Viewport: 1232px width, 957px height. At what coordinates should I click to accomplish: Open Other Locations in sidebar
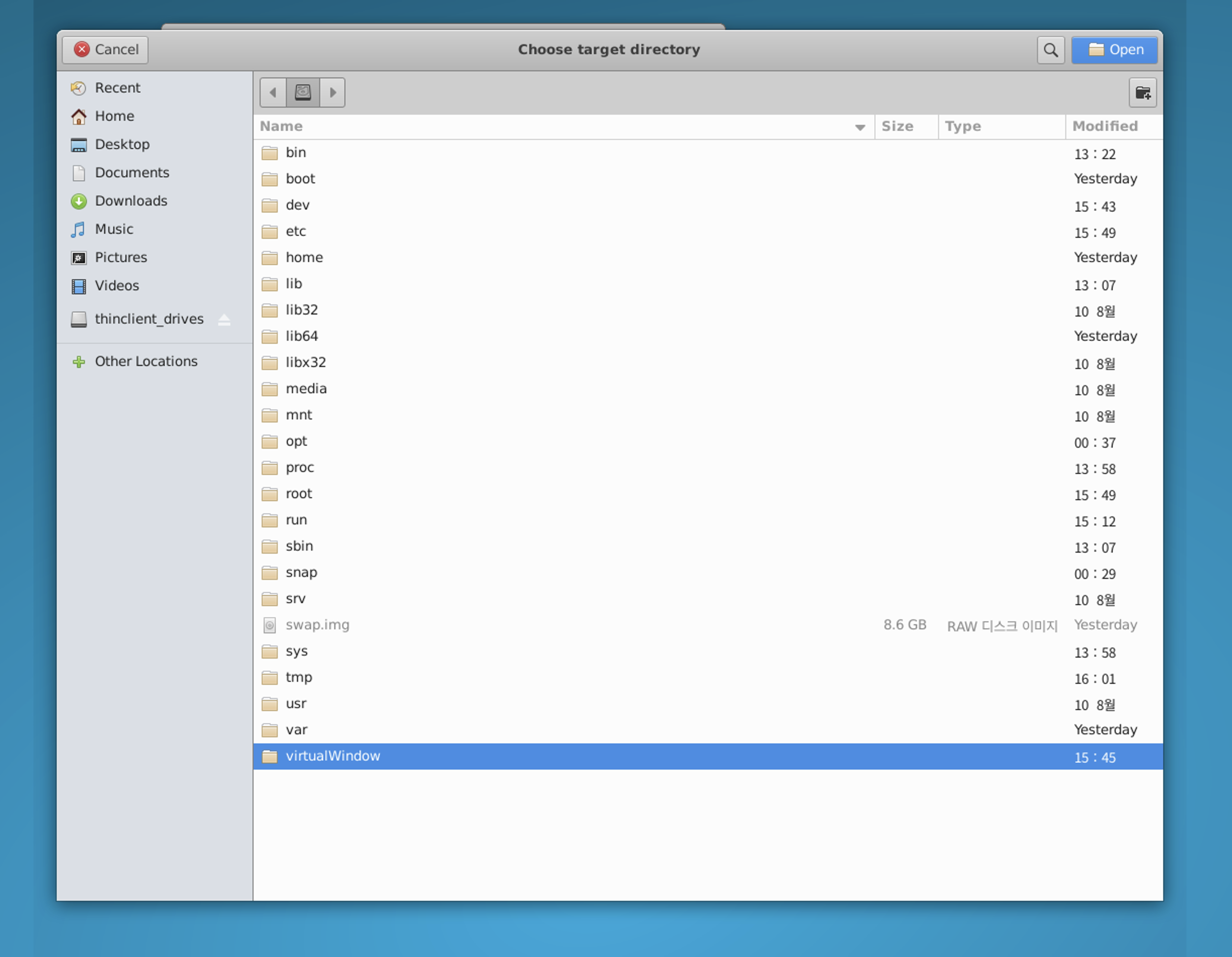[145, 361]
